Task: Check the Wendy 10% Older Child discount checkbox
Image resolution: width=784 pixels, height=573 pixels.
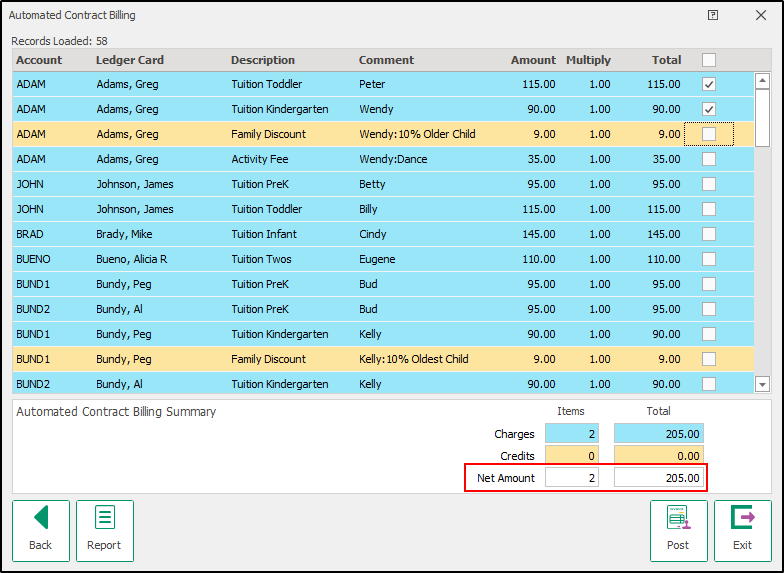Action: pos(708,134)
